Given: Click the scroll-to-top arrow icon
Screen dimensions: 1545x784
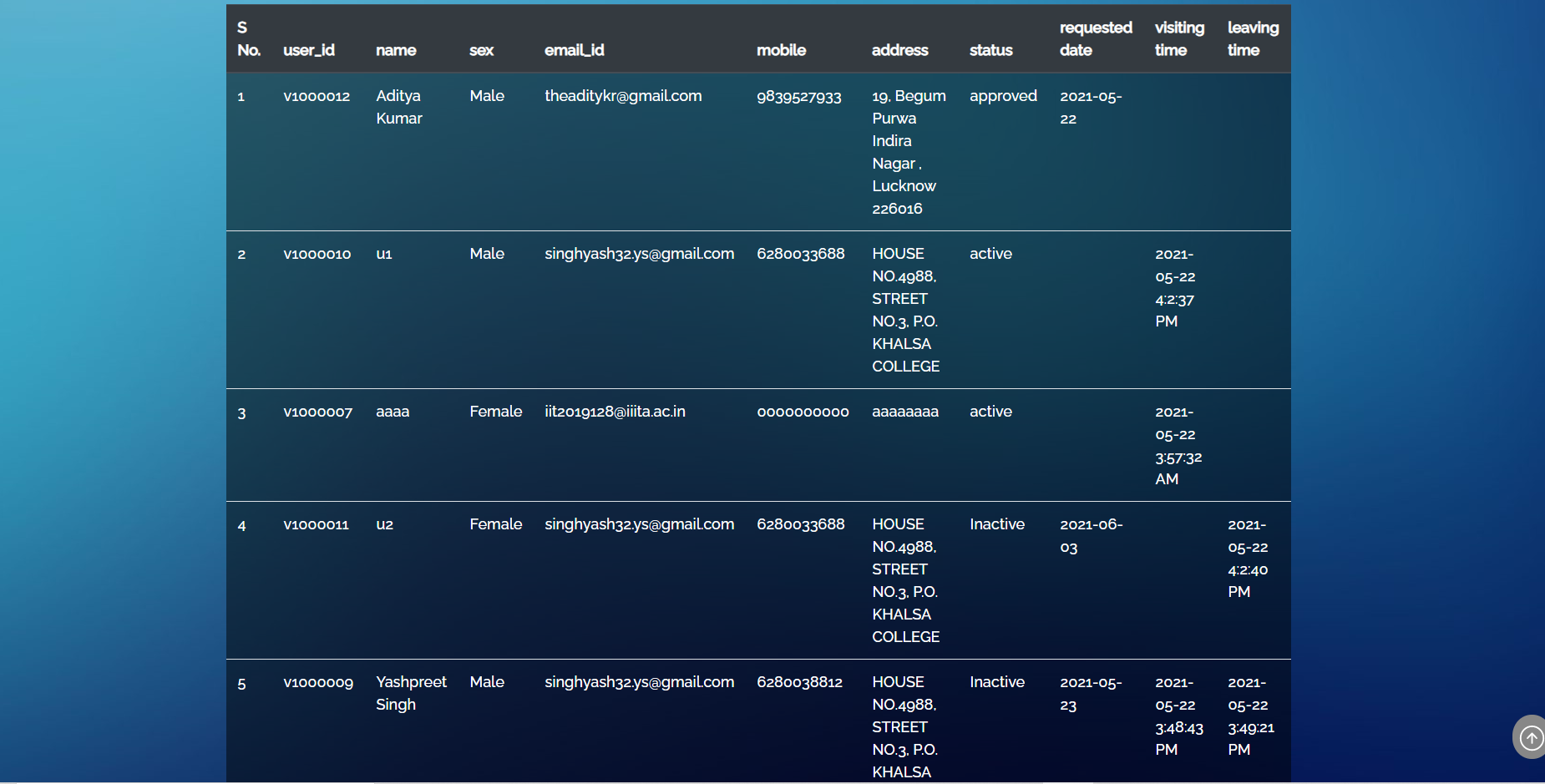Looking at the screenshot, I should point(1531,737).
